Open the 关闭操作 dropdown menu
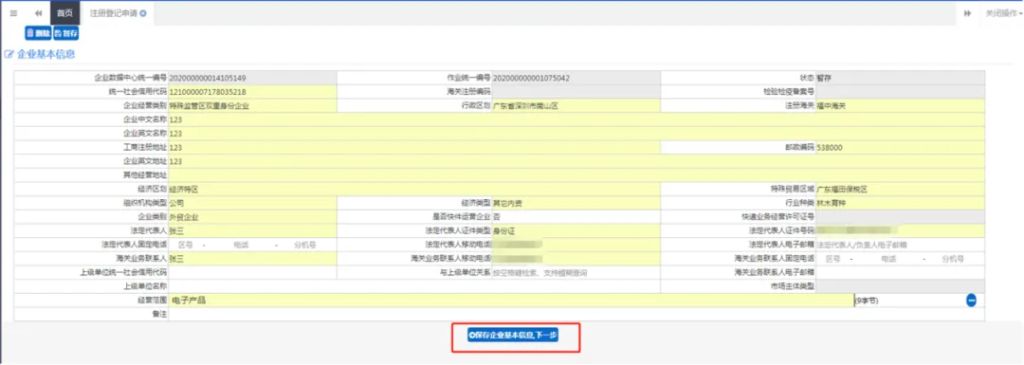The width and height of the screenshot is (1024, 365). 1004,13
